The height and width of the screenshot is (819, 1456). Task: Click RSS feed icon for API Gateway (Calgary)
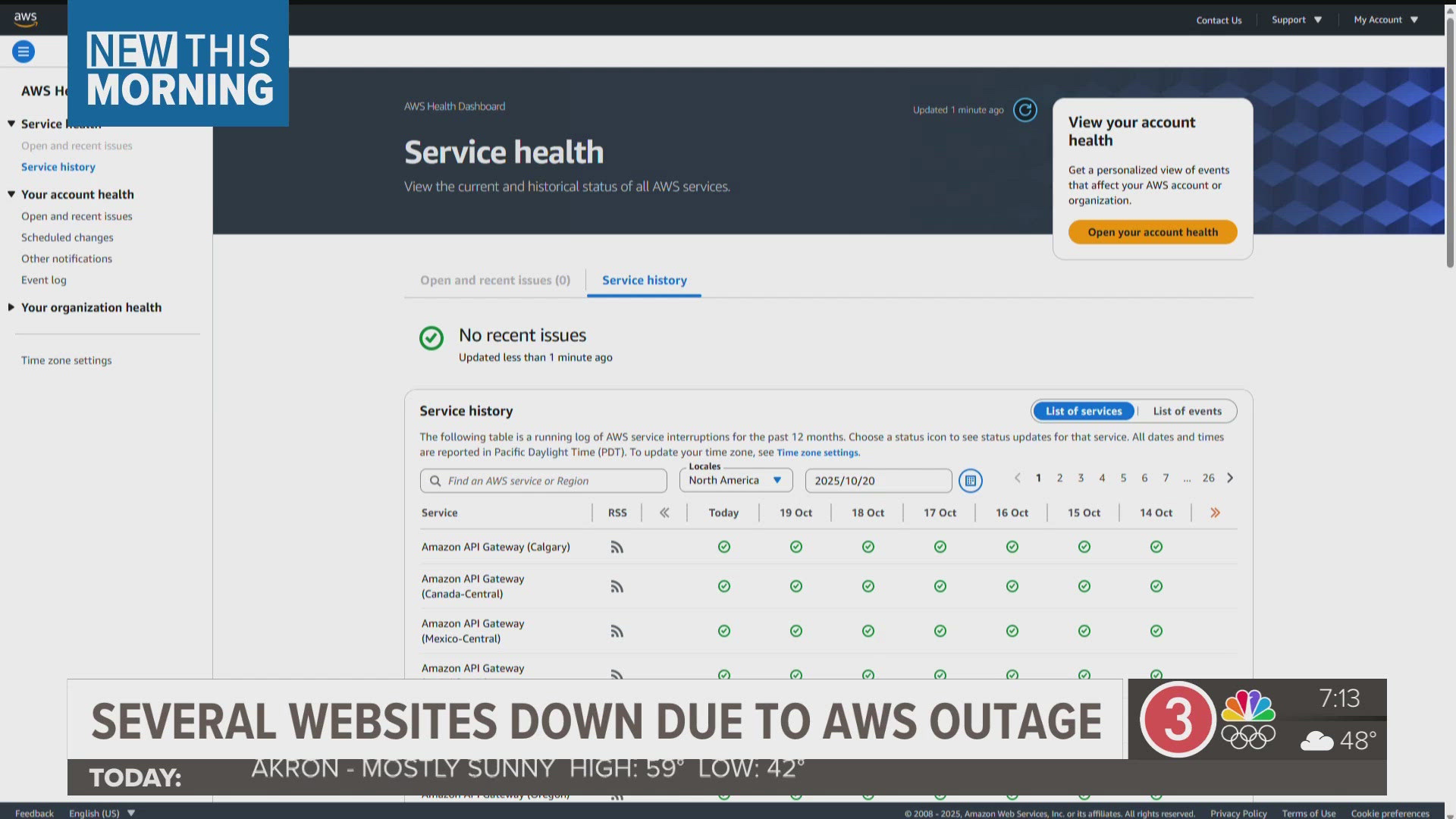coord(617,547)
